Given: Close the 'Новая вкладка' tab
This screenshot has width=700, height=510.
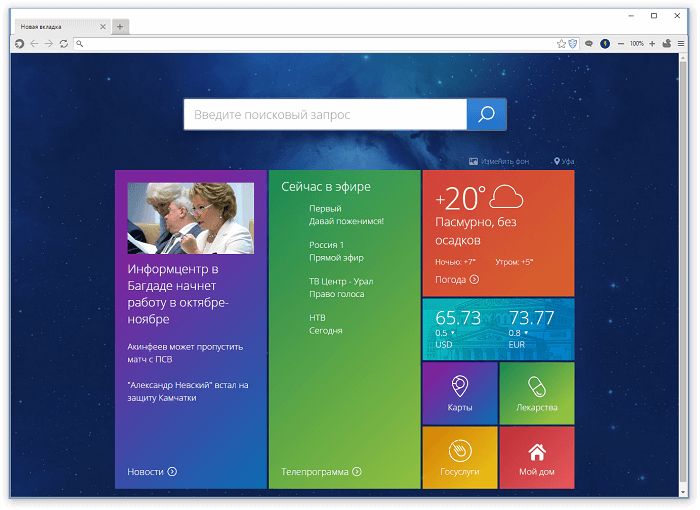Looking at the screenshot, I should pyautogui.click(x=103, y=27).
